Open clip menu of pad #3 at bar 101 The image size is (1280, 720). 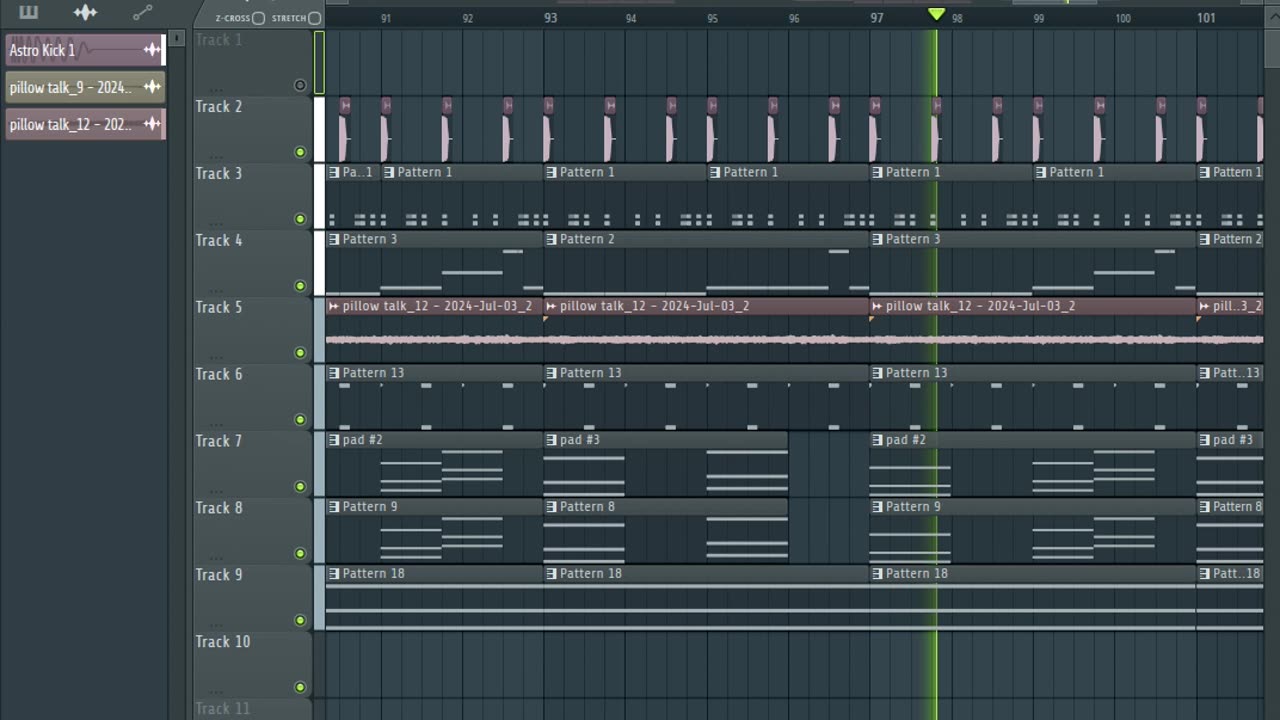click(x=1205, y=440)
